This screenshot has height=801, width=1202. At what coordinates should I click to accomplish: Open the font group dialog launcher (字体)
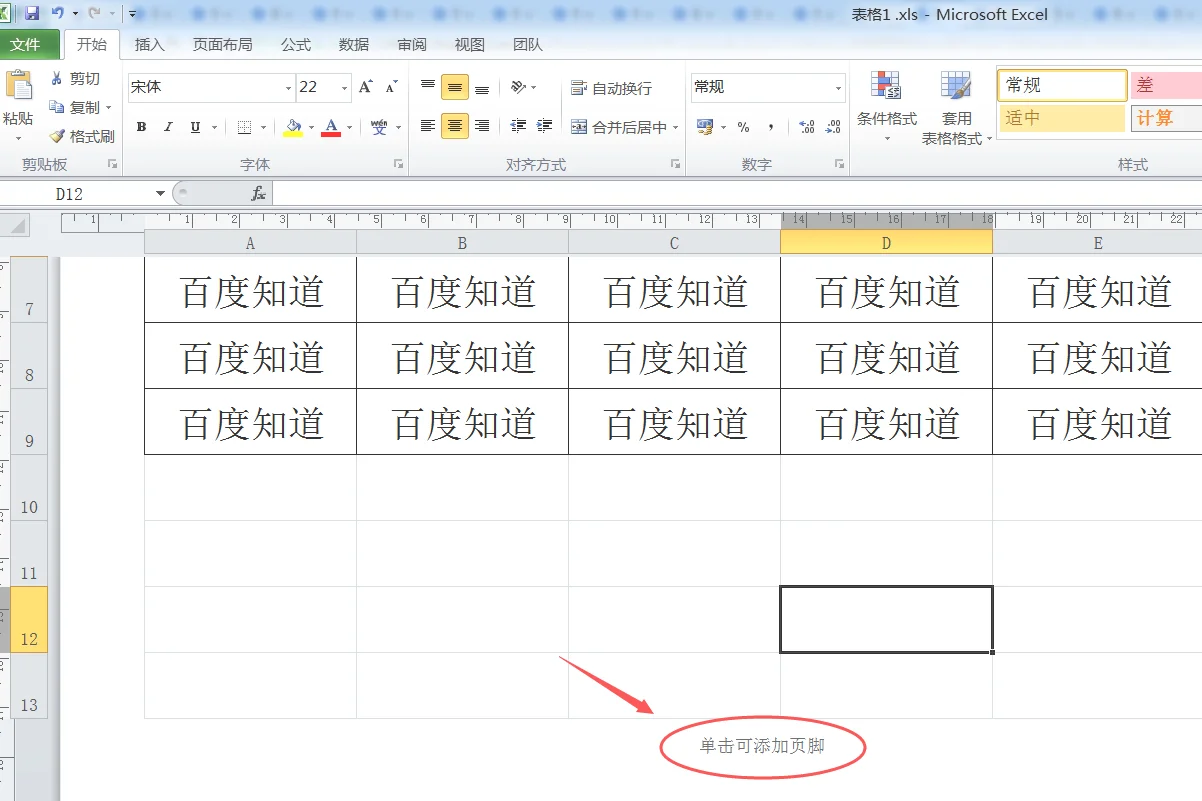click(398, 164)
